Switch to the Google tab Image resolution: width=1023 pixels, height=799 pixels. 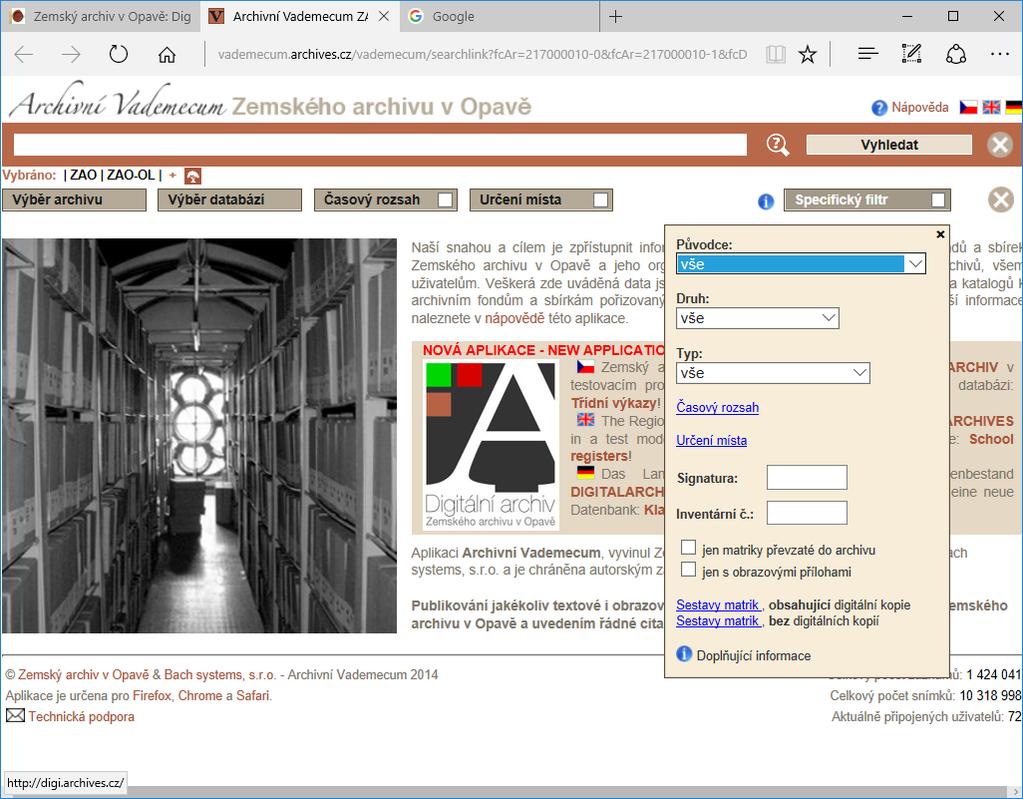pyautogui.click(x=499, y=16)
